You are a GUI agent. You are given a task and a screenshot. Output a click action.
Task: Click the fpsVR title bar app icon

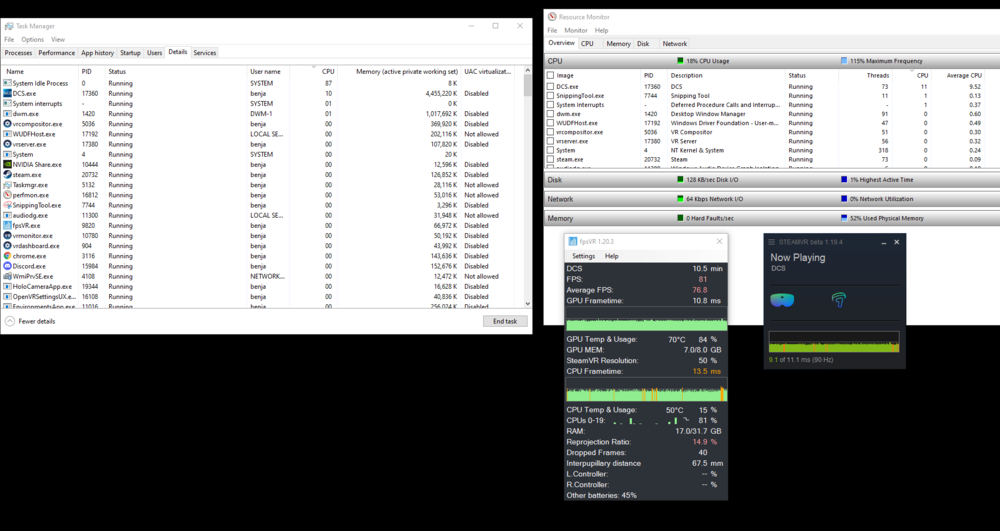pos(573,242)
